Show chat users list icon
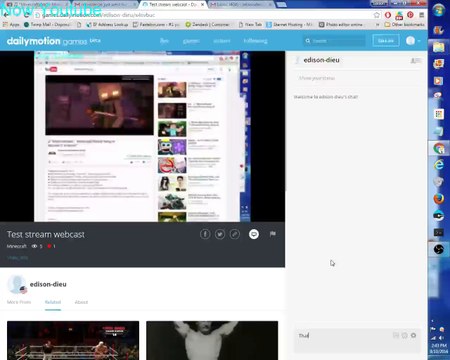Image resolution: width=450 pixels, height=360 pixels. click(x=415, y=60)
